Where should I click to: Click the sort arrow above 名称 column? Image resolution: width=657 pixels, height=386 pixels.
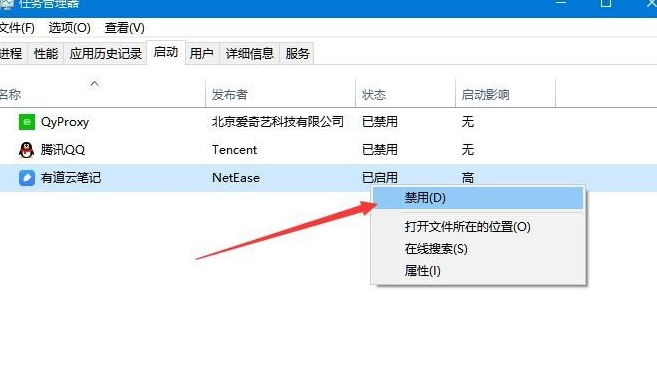[95, 84]
